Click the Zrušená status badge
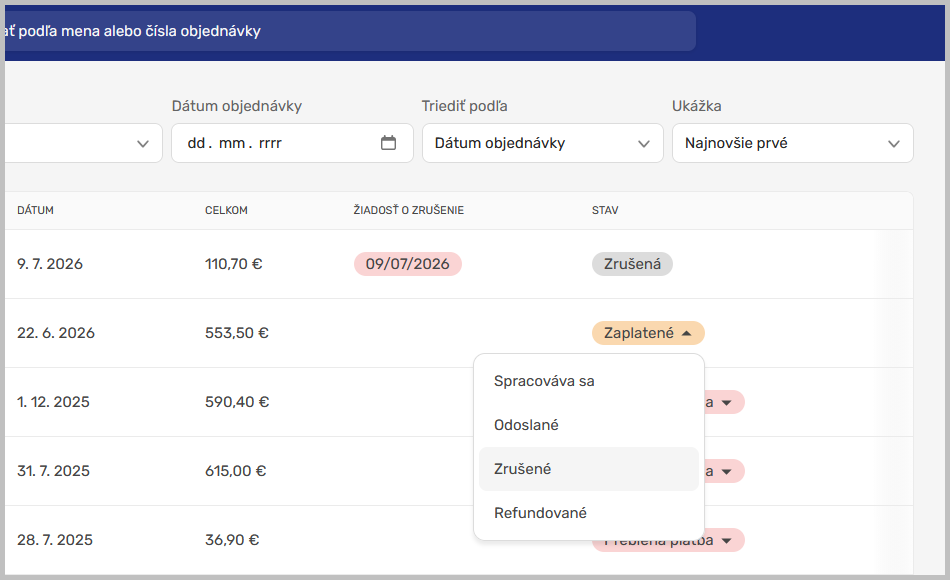950x580 pixels. [632, 264]
